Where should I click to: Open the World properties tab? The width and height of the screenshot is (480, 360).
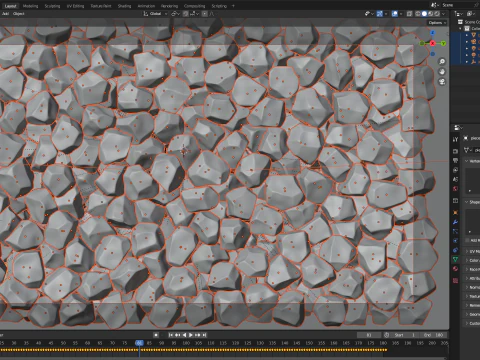(x=455, y=189)
